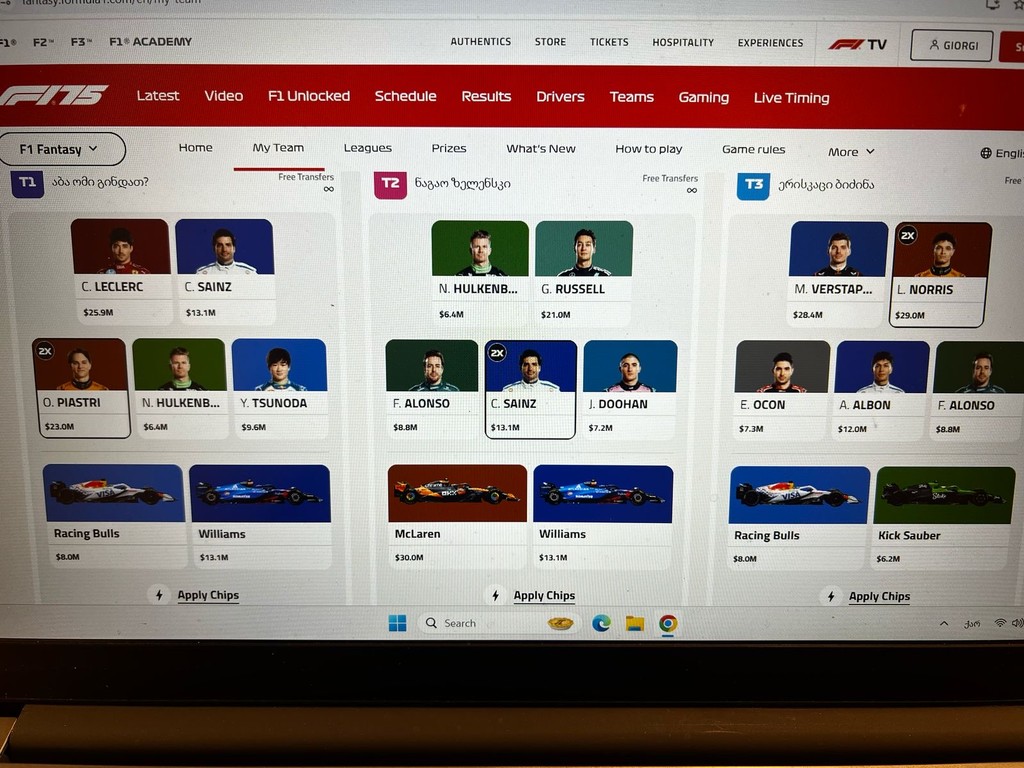Select the O. Piastri driver card
1024x768 pixels.
pyautogui.click(x=81, y=388)
